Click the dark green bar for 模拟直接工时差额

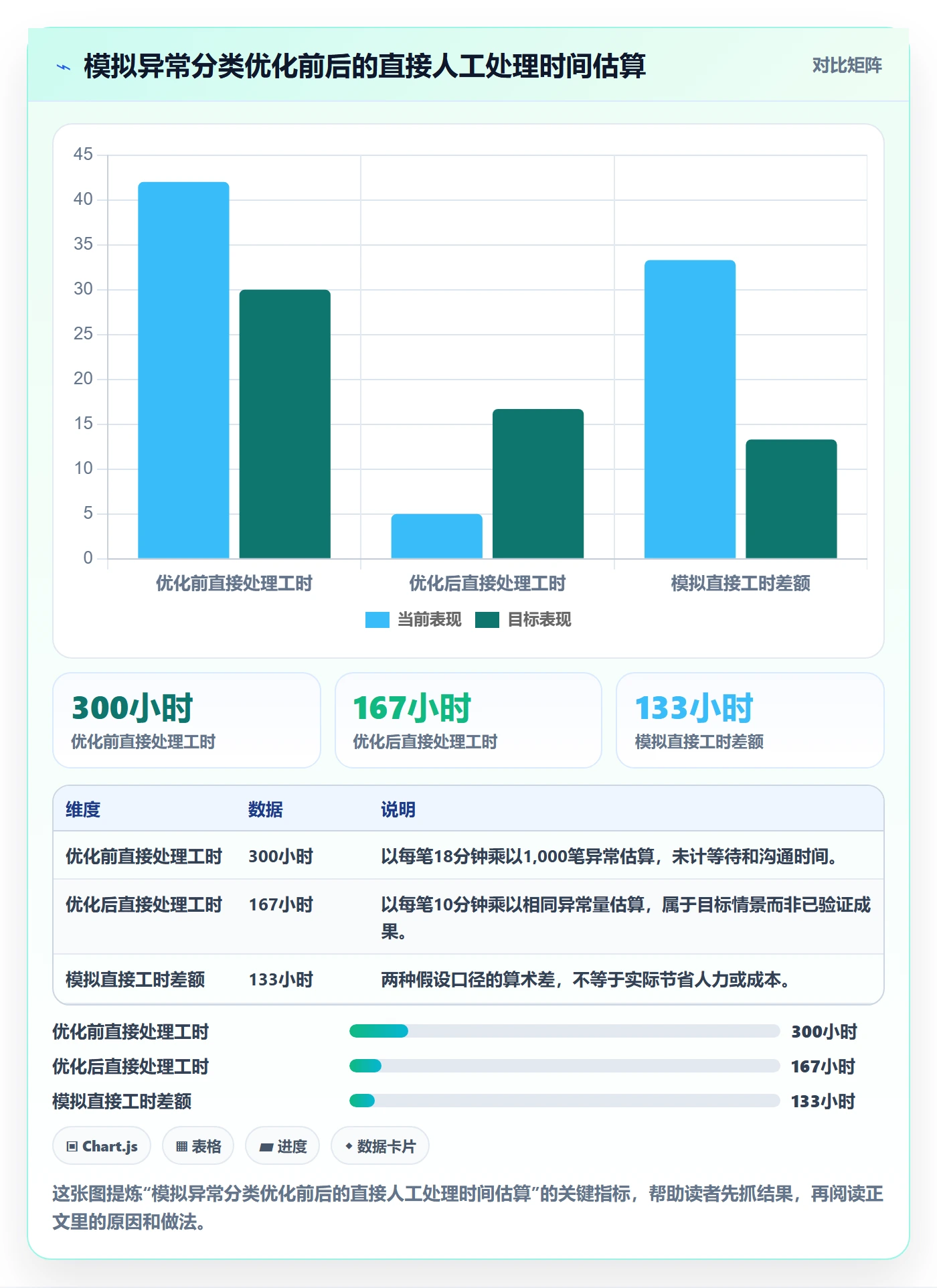791,499
